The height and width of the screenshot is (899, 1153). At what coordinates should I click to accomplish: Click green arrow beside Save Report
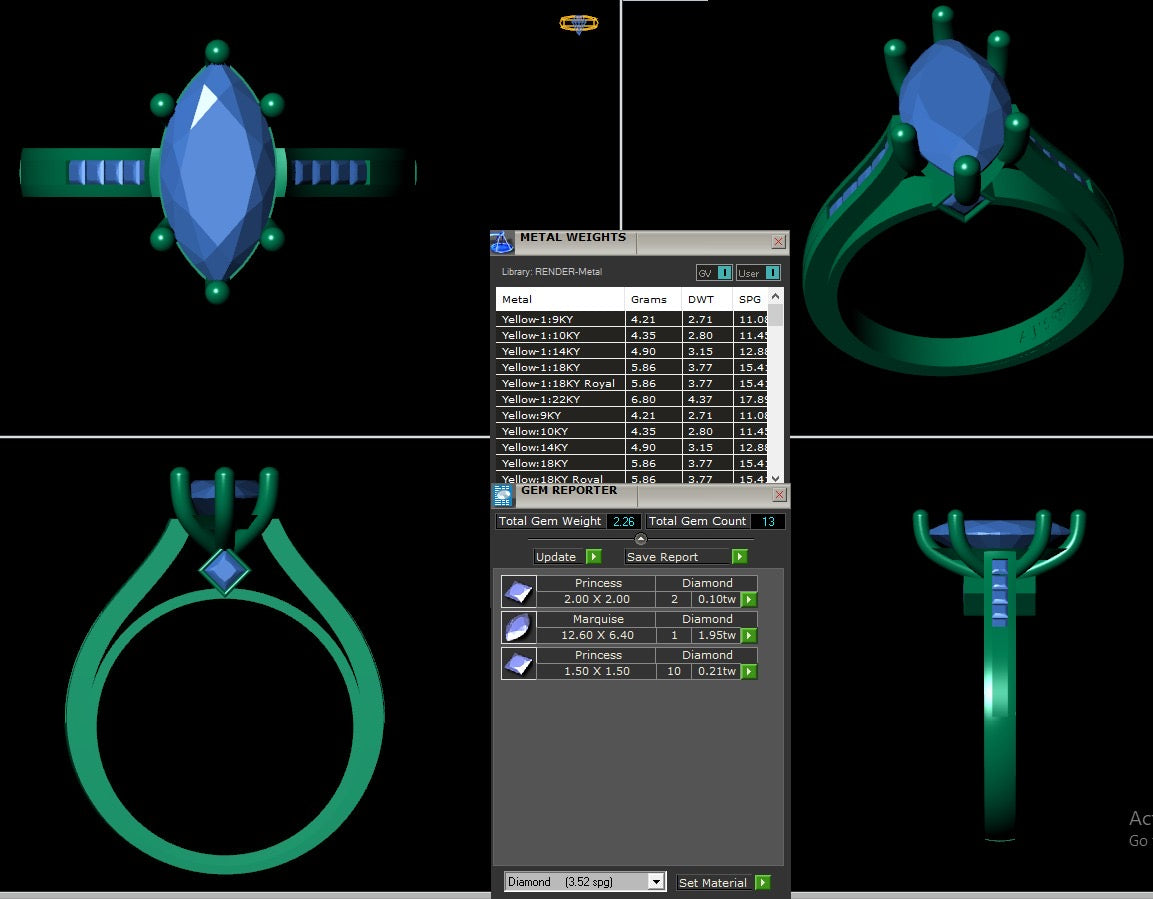(740, 556)
